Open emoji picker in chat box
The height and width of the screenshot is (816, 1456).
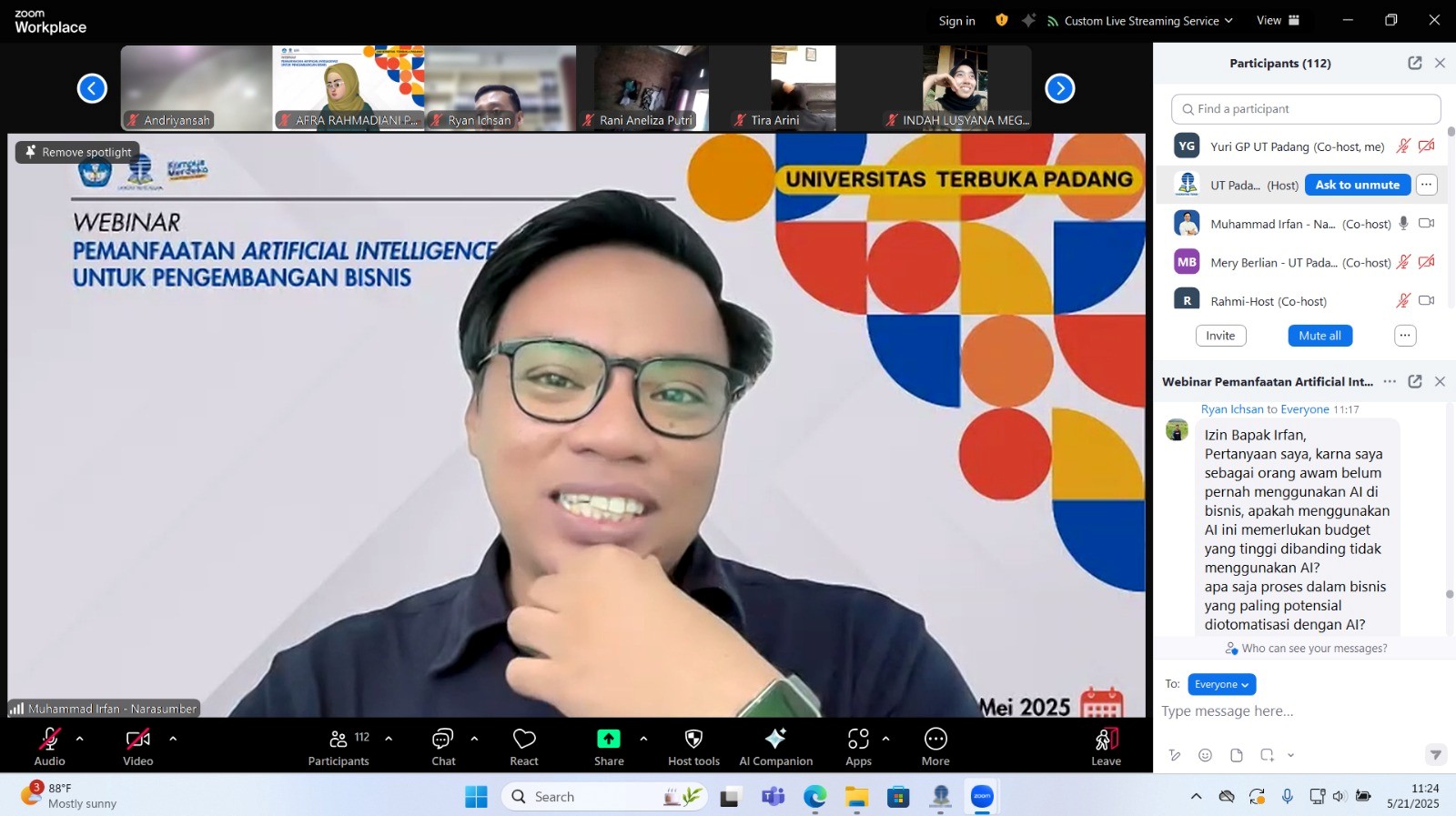1205,755
